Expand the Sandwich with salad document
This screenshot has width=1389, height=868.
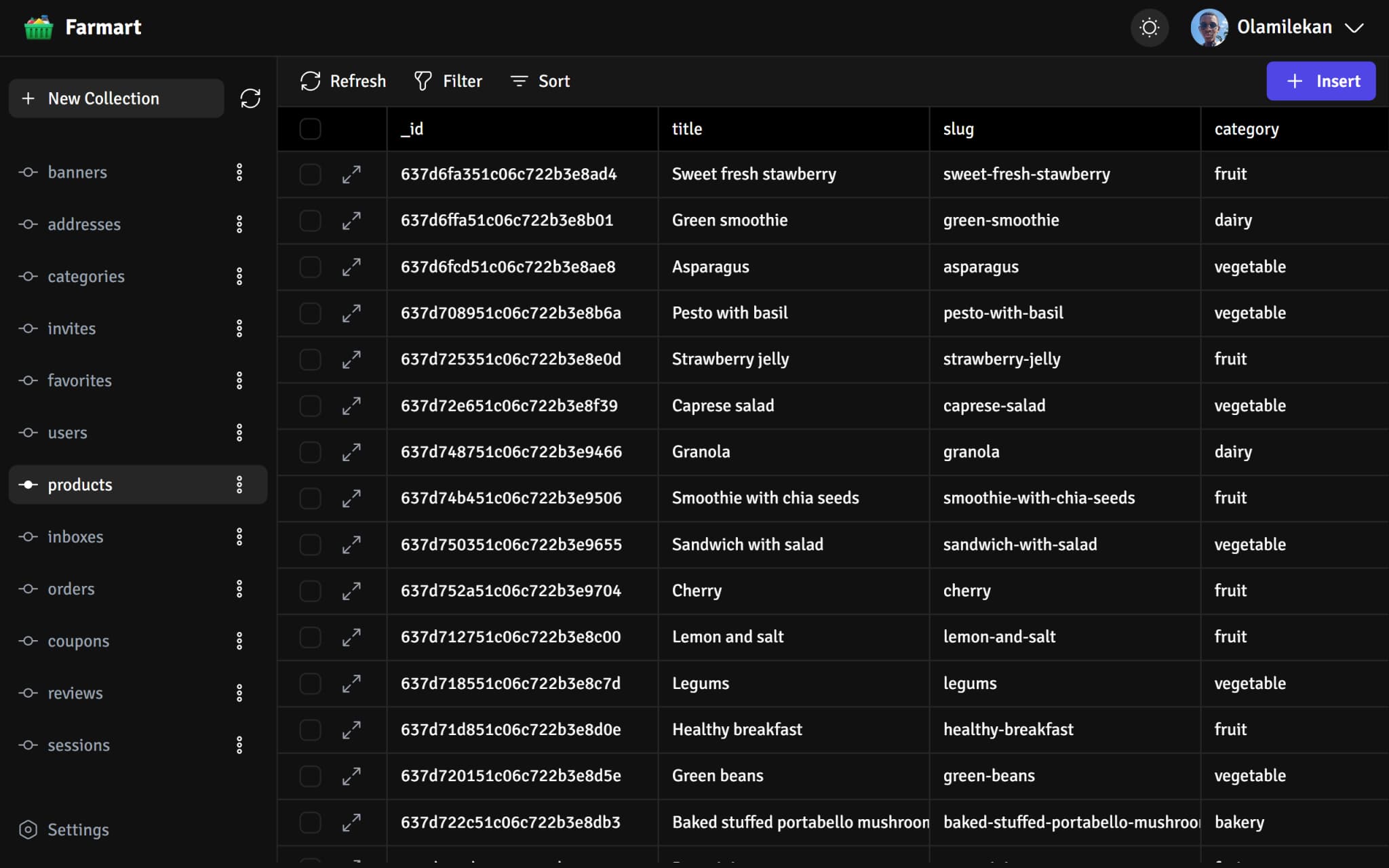[x=351, y=545]
